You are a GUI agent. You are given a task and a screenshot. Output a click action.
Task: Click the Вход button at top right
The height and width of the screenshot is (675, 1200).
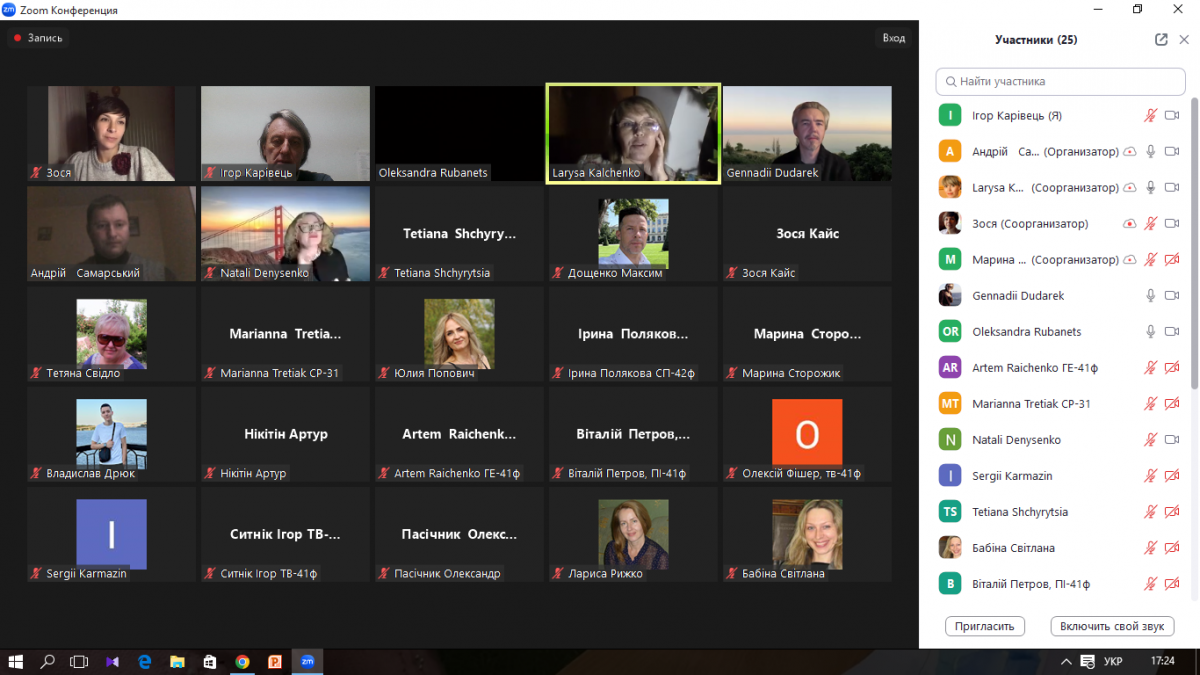893,38
